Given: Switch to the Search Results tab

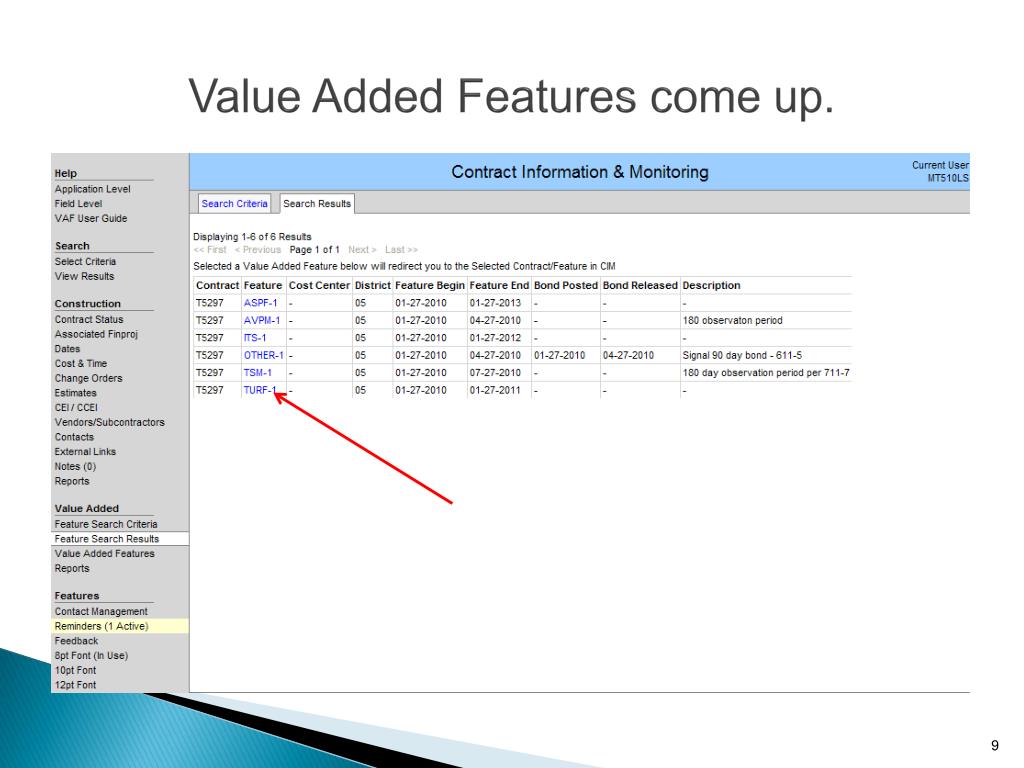Looking at the screenshot, I should coord(317,204).
